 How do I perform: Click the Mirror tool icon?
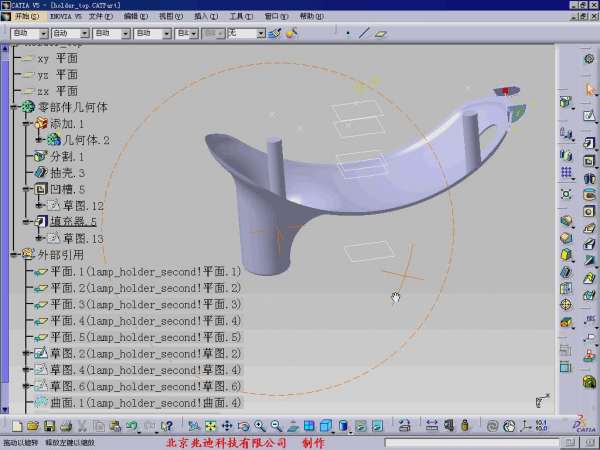[566, 155]
